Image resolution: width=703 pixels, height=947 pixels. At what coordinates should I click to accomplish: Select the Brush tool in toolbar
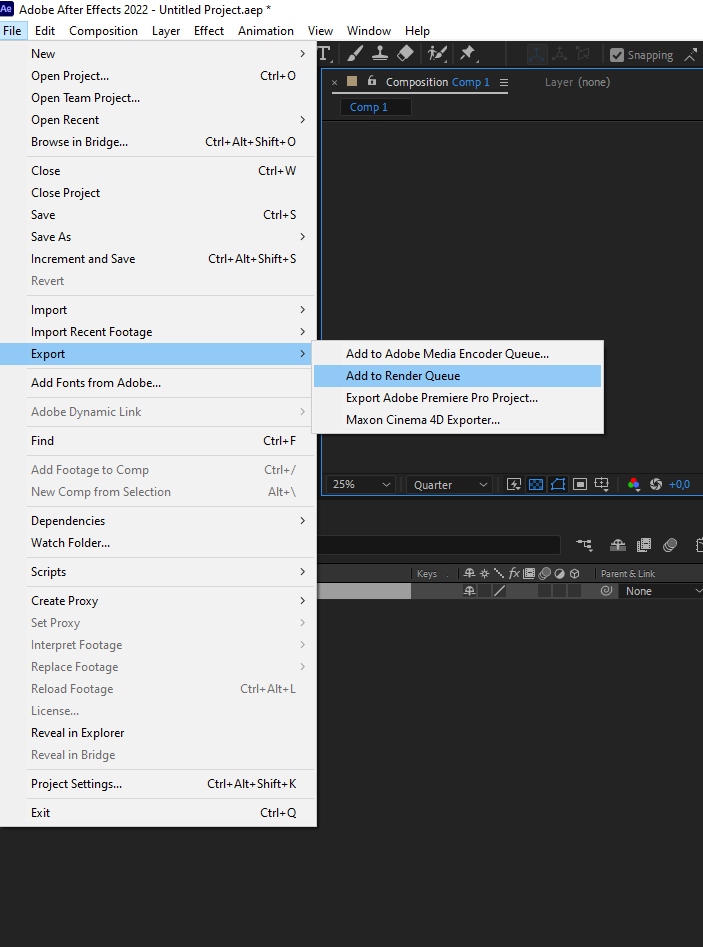point(355,54)
